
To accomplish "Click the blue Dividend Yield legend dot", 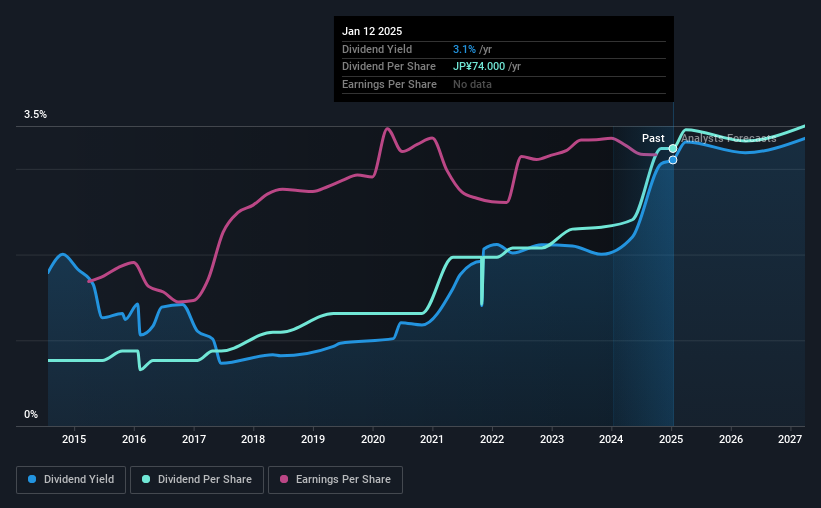I will [x=32, y=479].
